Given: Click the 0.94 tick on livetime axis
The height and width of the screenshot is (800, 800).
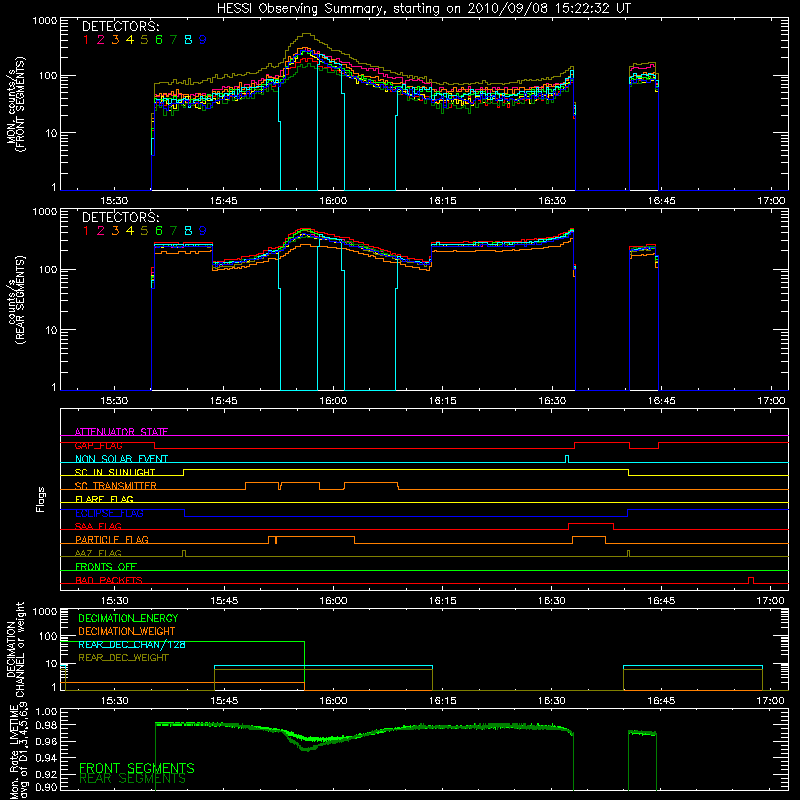Looking at the screenshot, I should coord(47,758).
